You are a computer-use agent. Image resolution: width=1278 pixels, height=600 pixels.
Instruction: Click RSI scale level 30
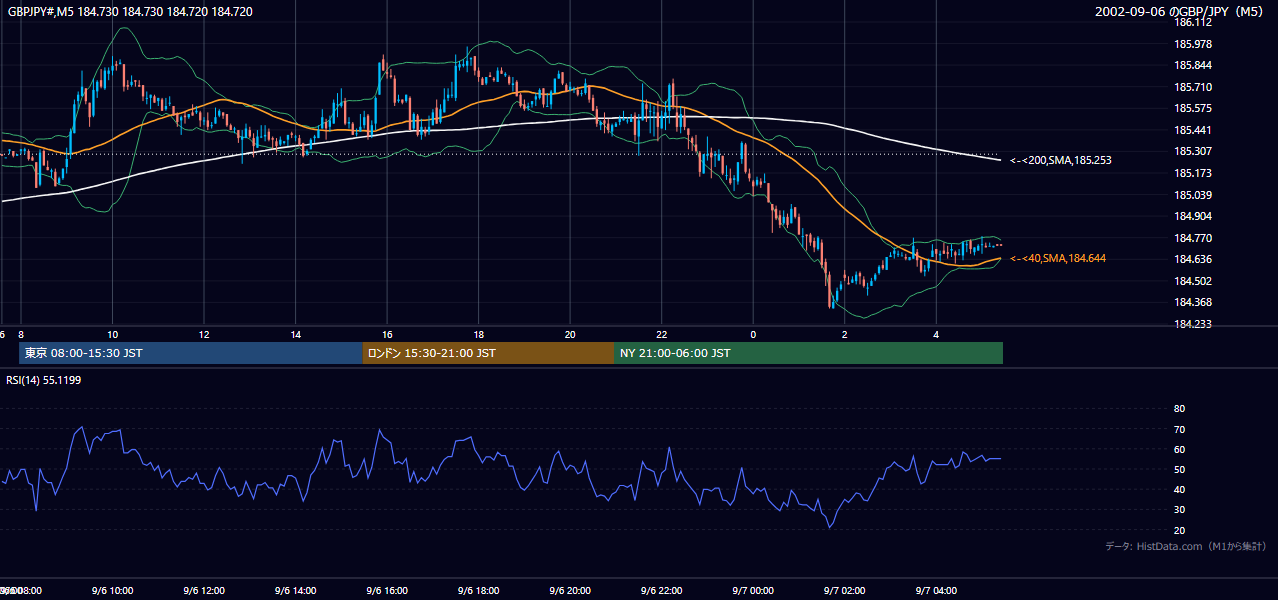point(1179,510)
